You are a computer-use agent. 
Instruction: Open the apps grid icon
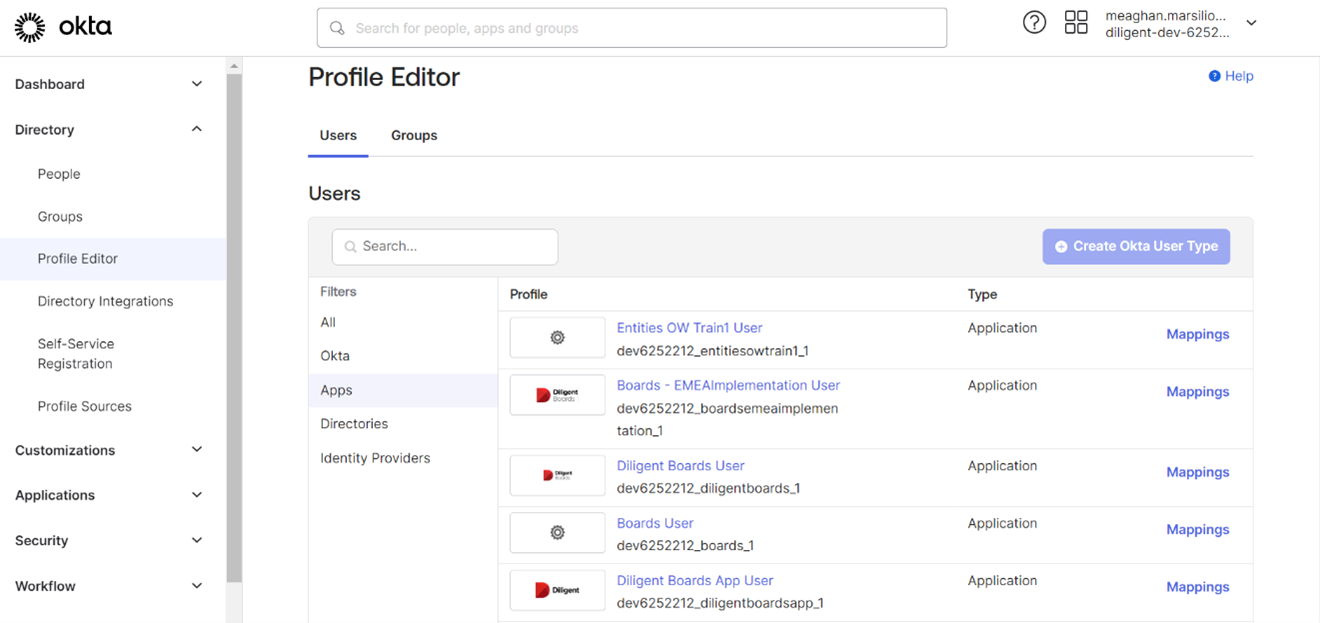click(1076, 23)
